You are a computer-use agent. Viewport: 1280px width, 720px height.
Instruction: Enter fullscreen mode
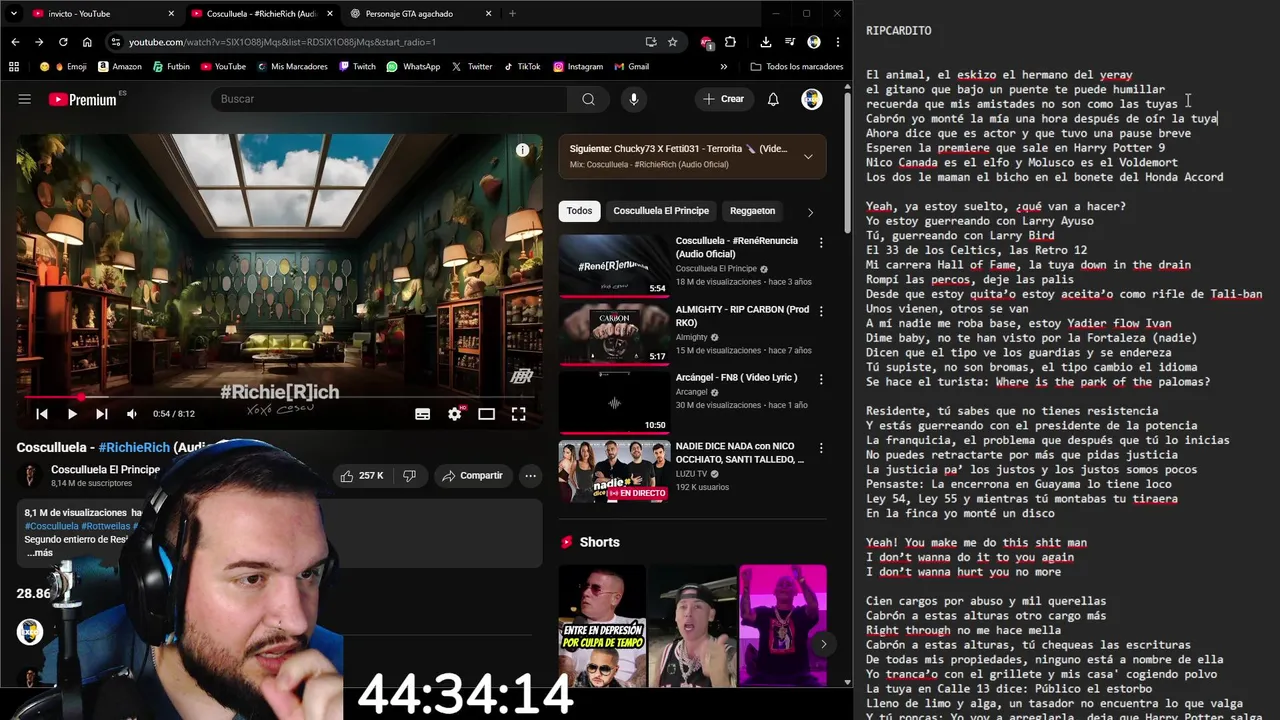click(x=518, y=414)
